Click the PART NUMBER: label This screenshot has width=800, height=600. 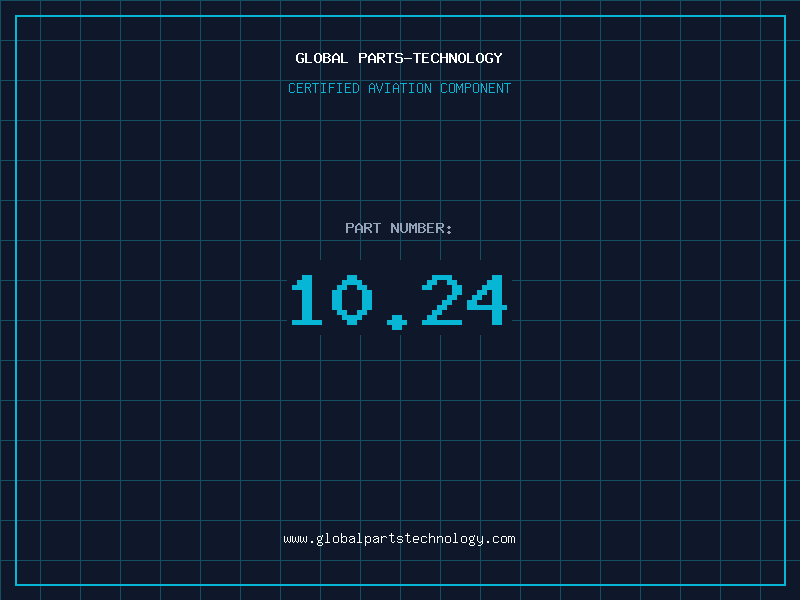coord(399,228)
